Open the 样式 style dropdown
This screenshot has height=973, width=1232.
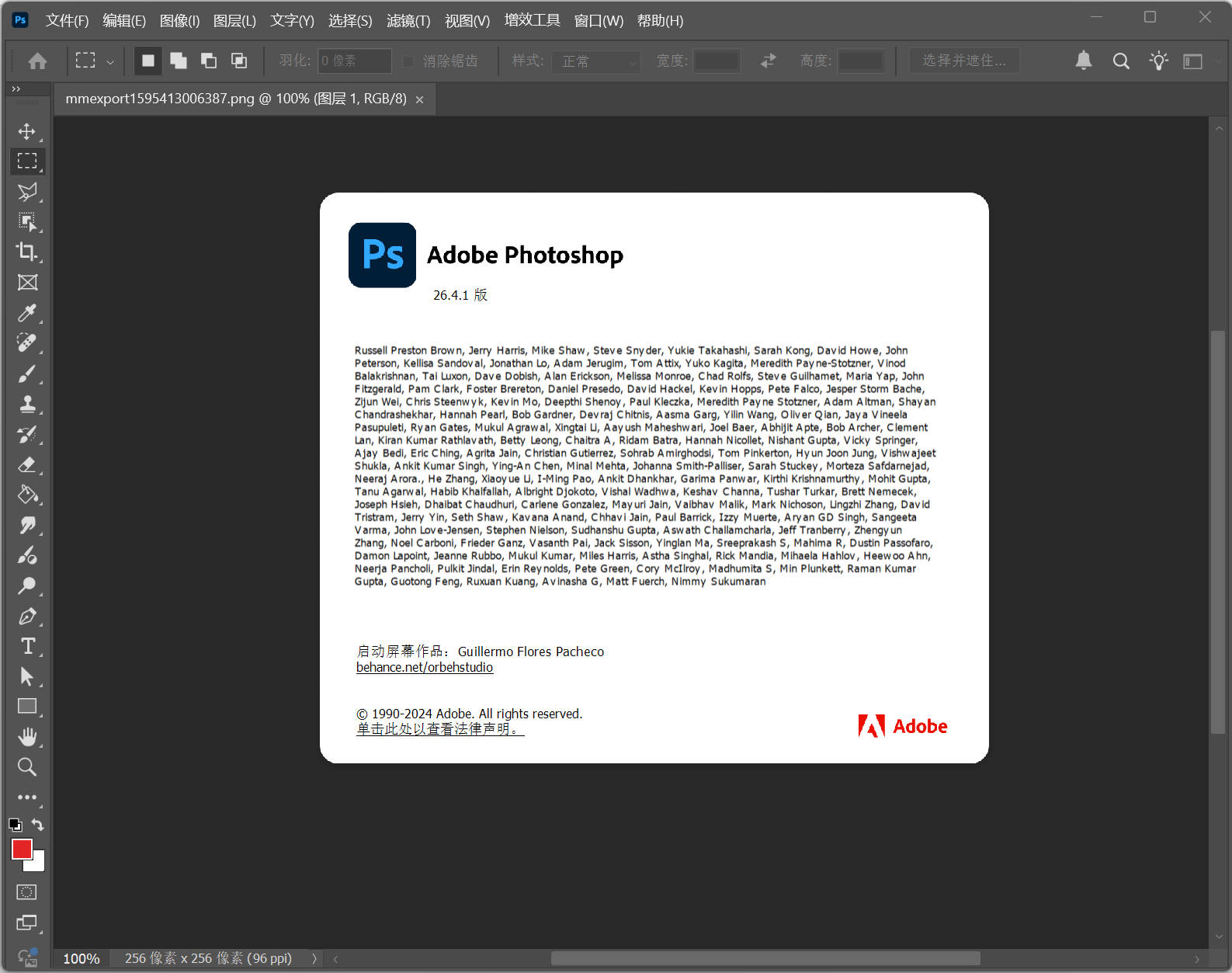coord(595,61)
